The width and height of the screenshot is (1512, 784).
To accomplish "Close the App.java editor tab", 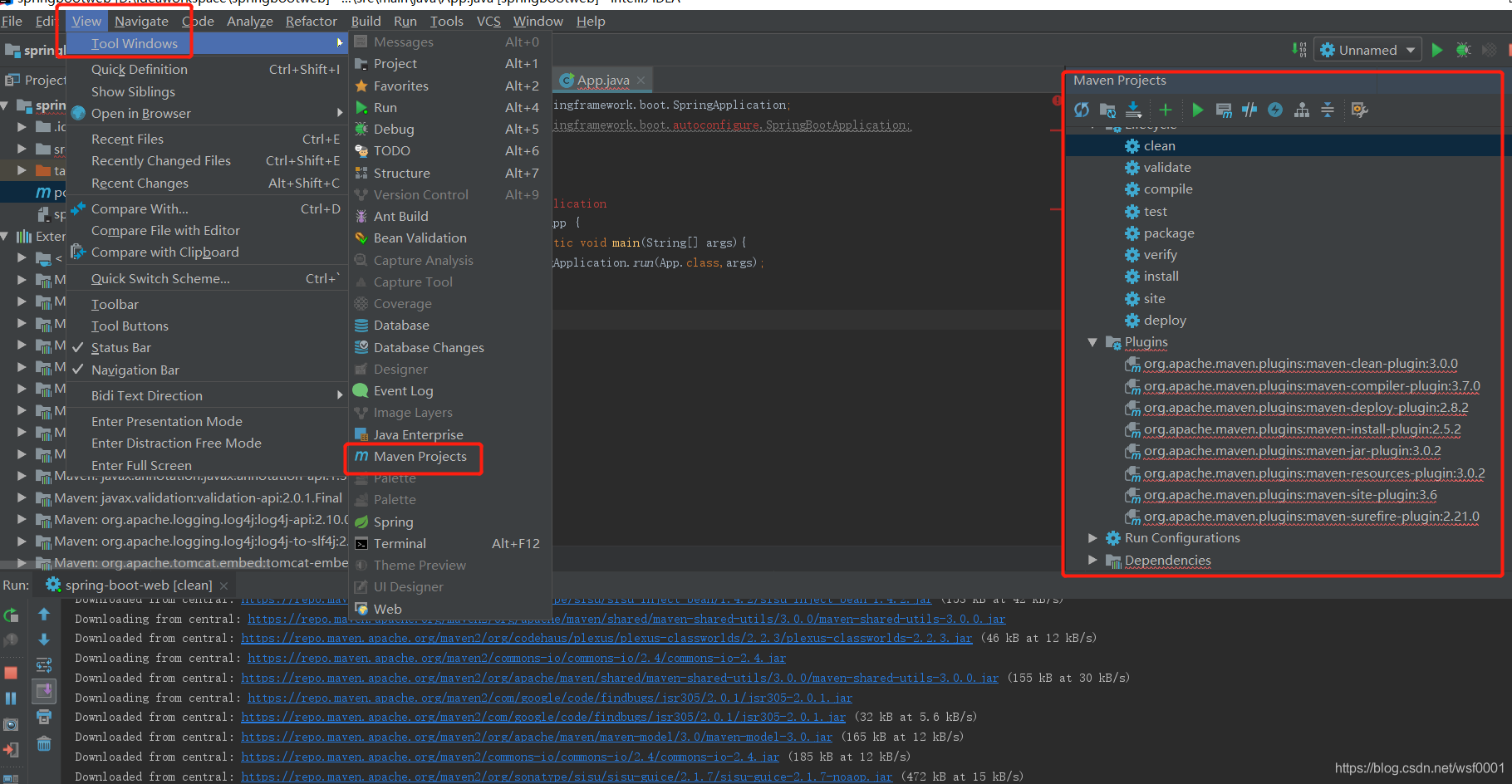I will [641, 81].
